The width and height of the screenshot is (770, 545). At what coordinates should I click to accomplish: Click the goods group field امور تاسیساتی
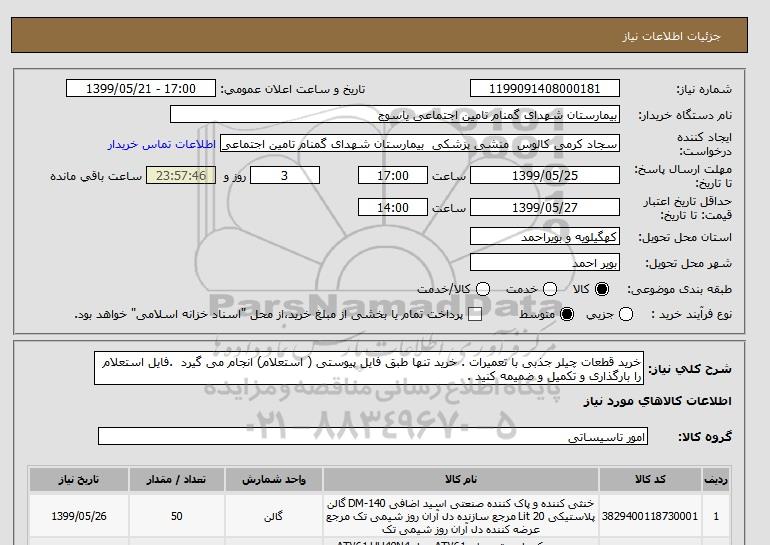(x=373, y=436)
